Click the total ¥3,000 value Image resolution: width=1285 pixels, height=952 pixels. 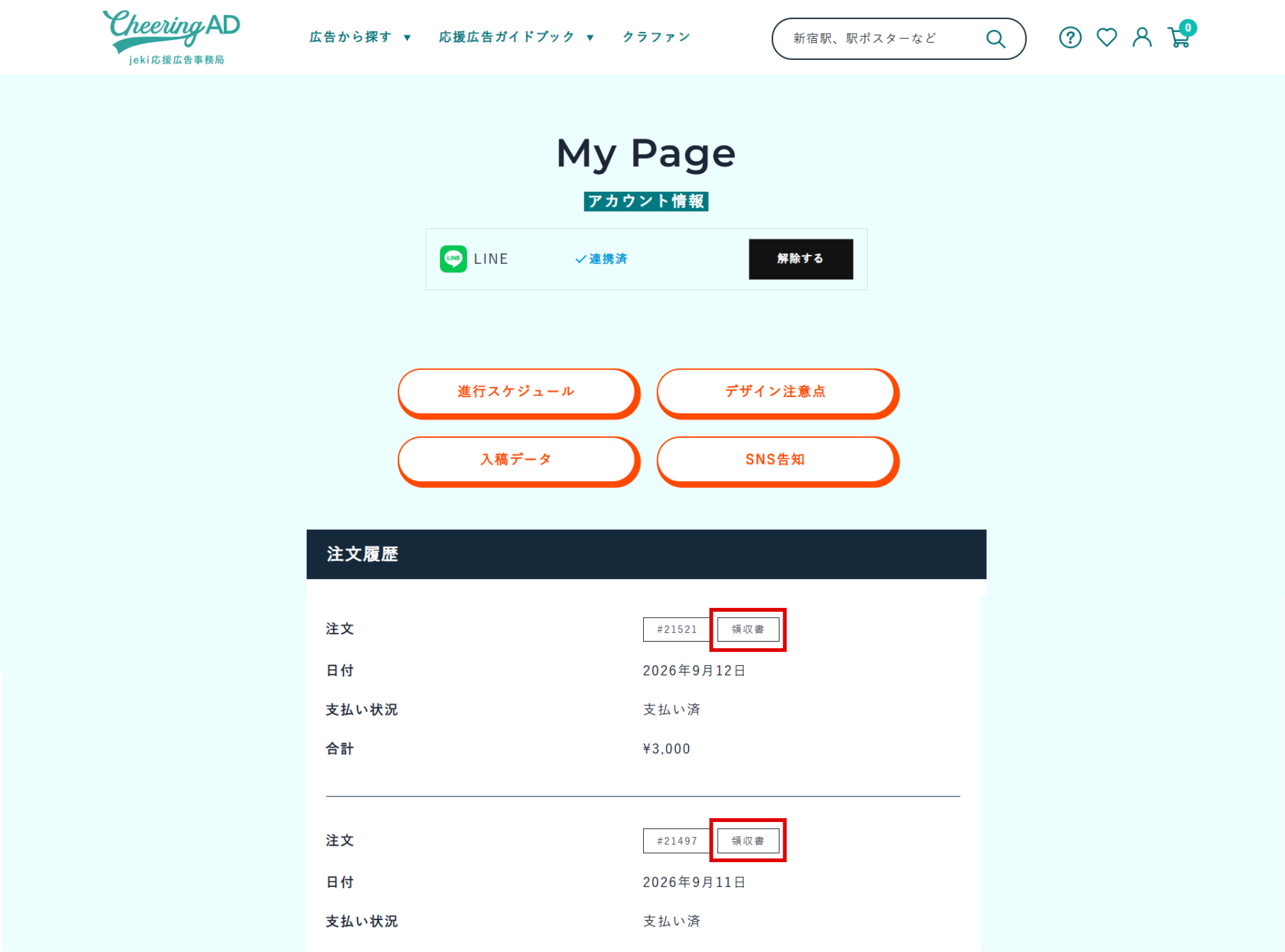pos(667,749)
